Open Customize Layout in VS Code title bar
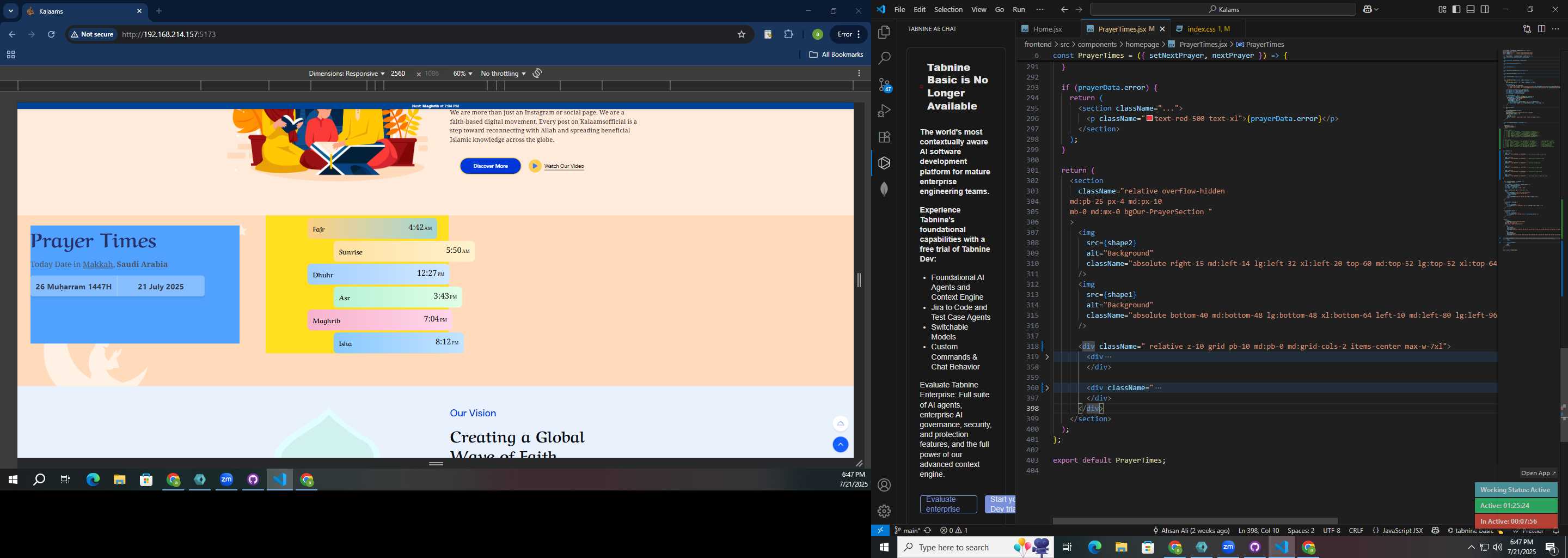 (x=1442, y=10)
